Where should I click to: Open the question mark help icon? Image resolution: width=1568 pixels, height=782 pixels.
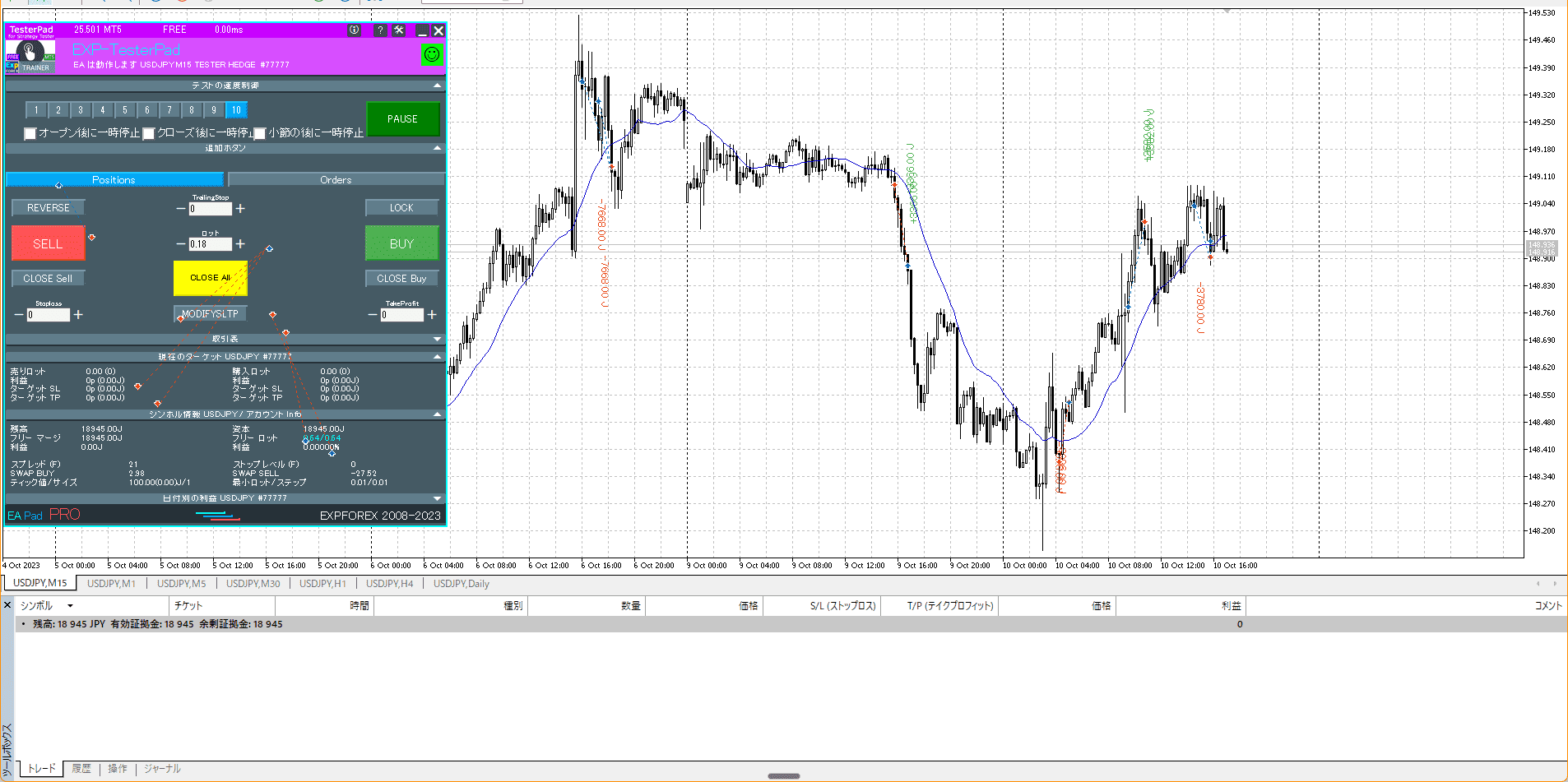pos(379,30)
